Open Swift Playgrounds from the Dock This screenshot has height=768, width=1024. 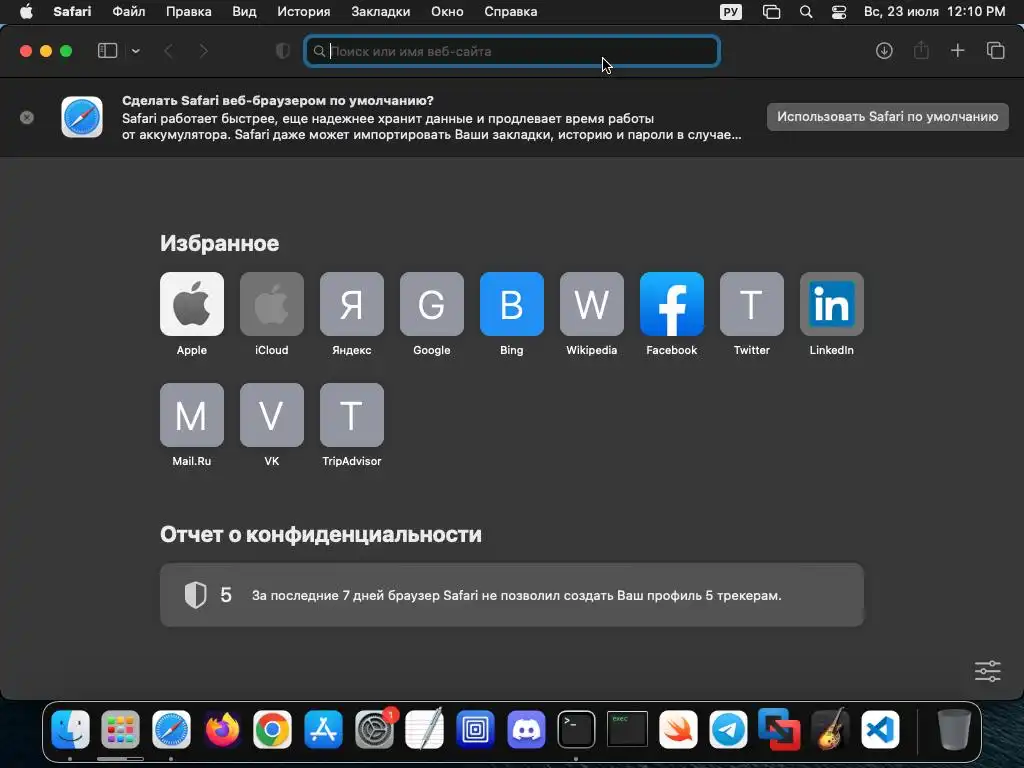click(678, 729)
